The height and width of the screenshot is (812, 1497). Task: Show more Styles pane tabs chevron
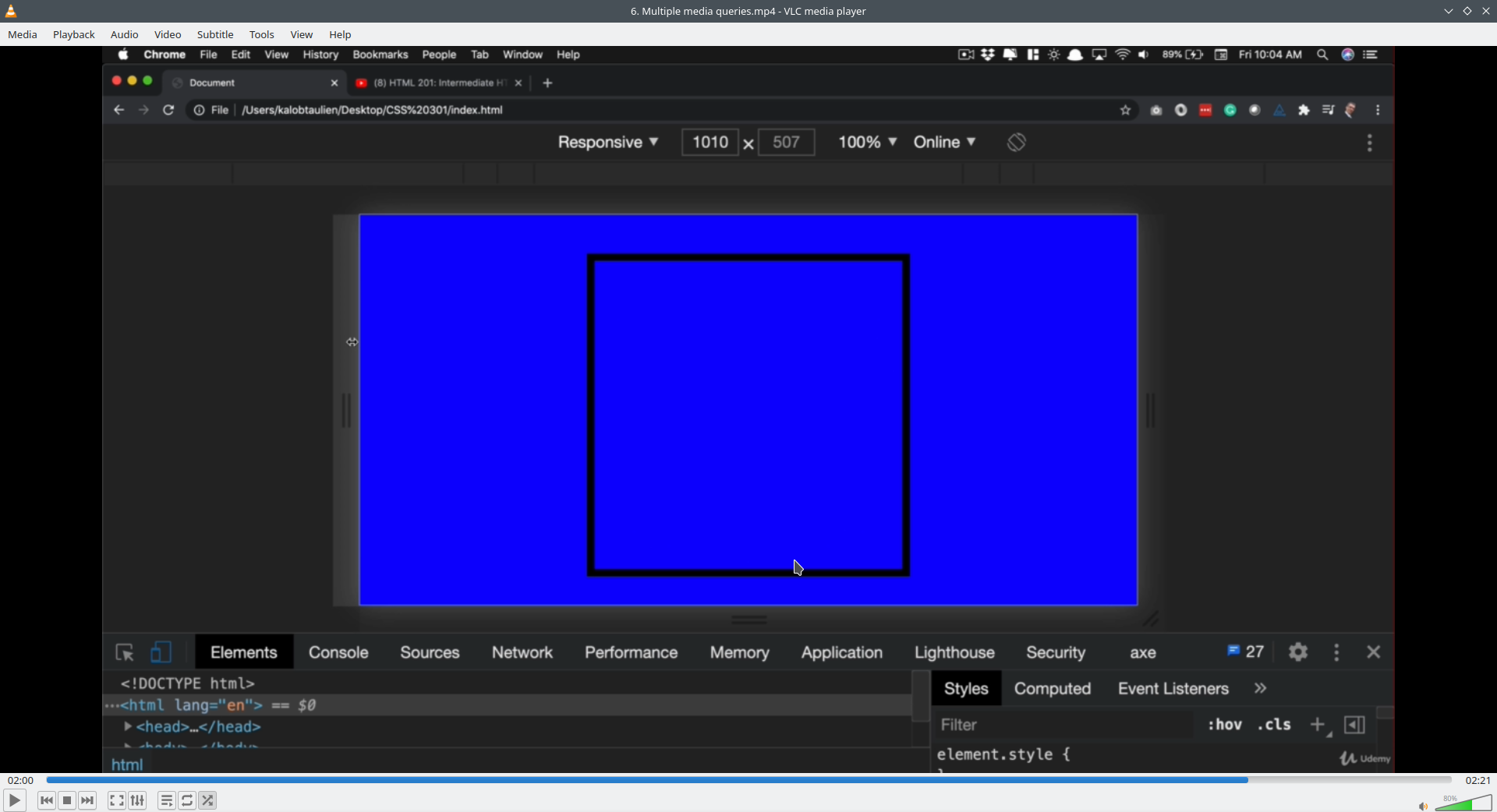[1261, 689]
